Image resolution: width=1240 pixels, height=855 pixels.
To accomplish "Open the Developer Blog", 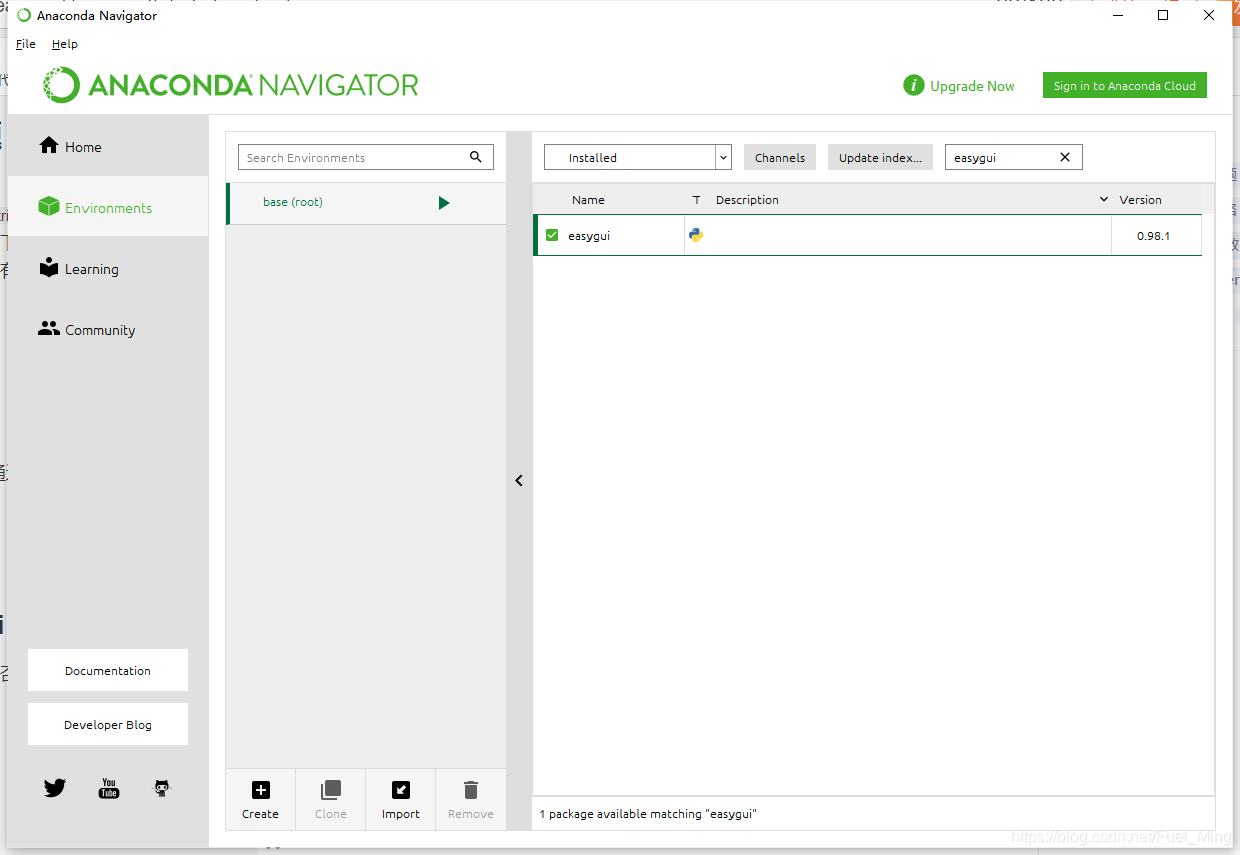I will (x=108, y=724).
